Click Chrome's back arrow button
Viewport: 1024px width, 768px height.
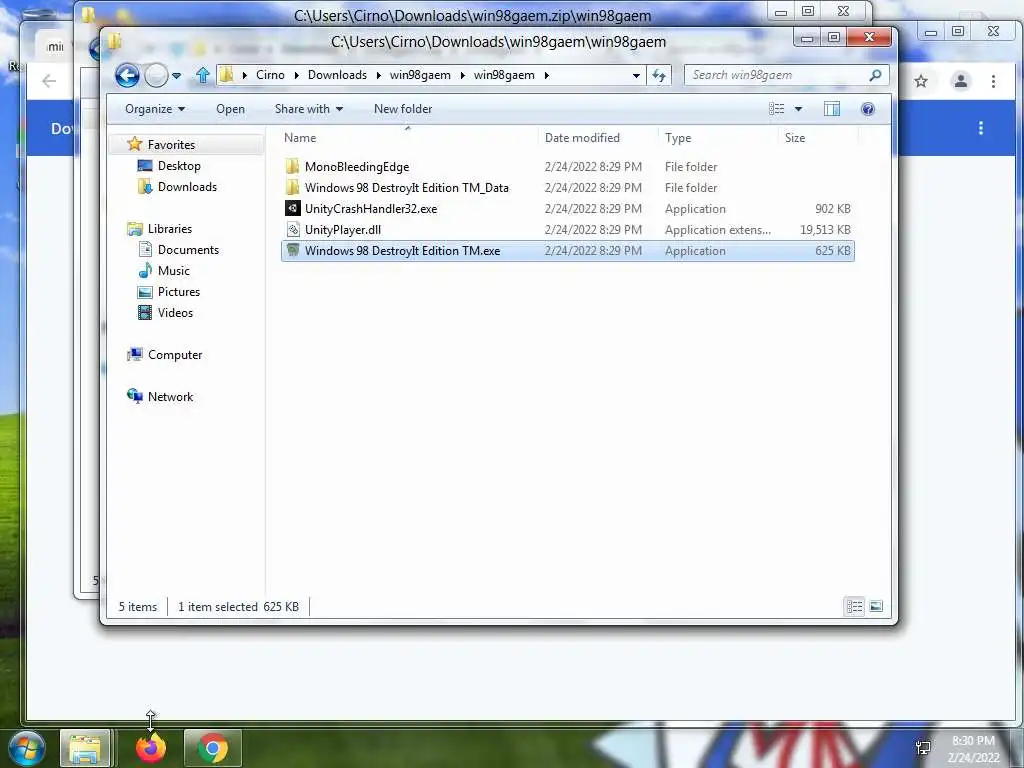pyautogui.click(x=48, y=81)
